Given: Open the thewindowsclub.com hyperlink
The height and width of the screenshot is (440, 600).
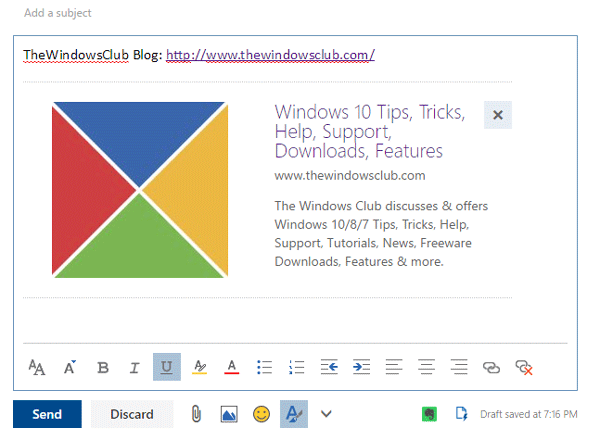Looking at the screenshot, I should pyautogui.click(x=270, y=55).
